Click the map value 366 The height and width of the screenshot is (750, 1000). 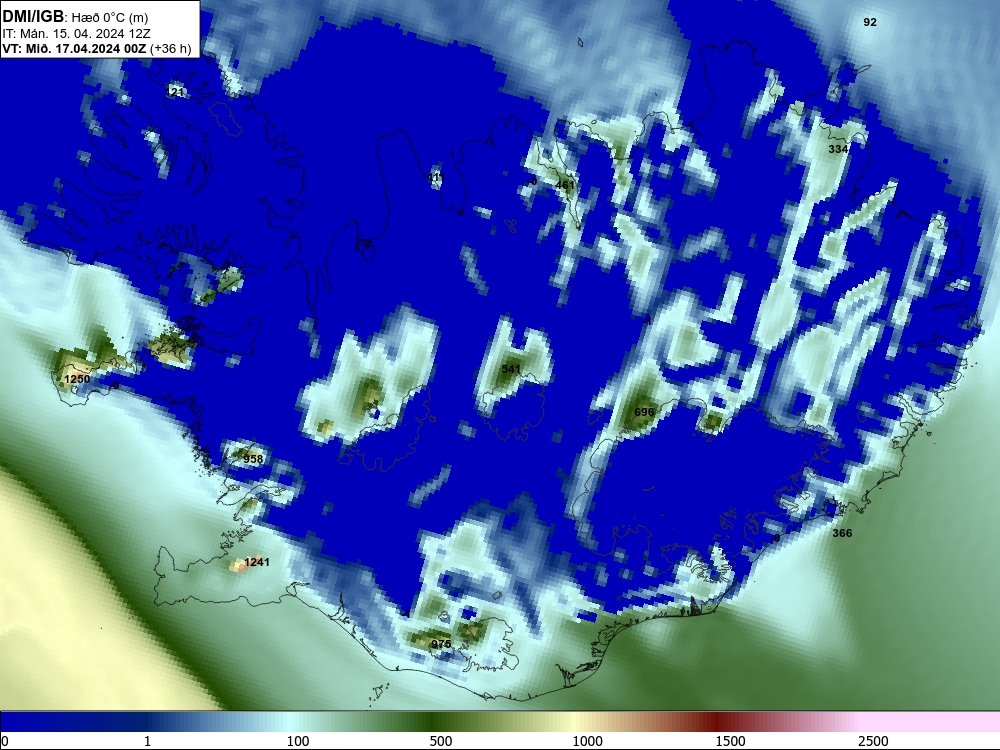tap(842, 533)
